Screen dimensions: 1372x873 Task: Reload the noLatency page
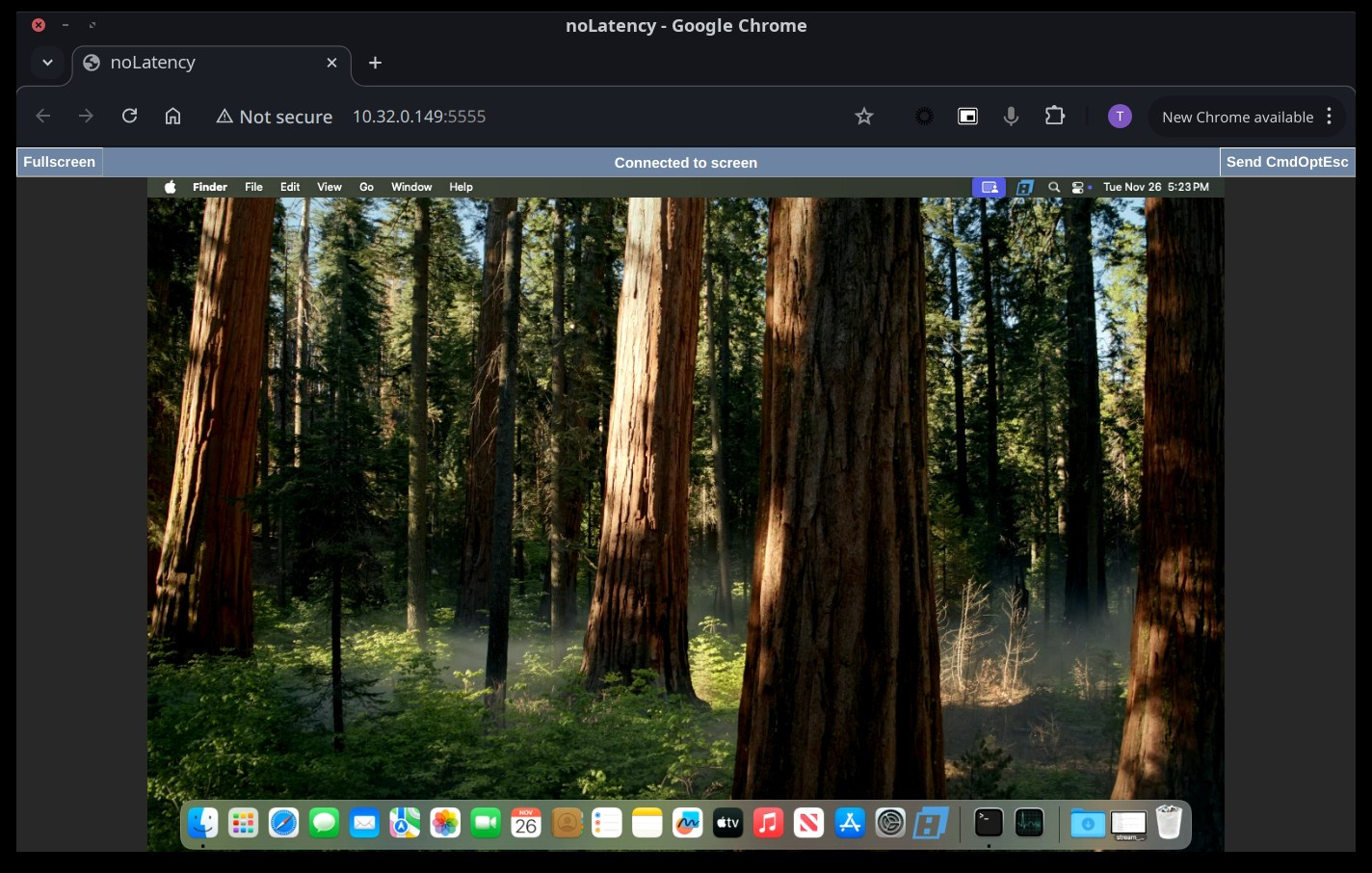[x=129, y=116]
